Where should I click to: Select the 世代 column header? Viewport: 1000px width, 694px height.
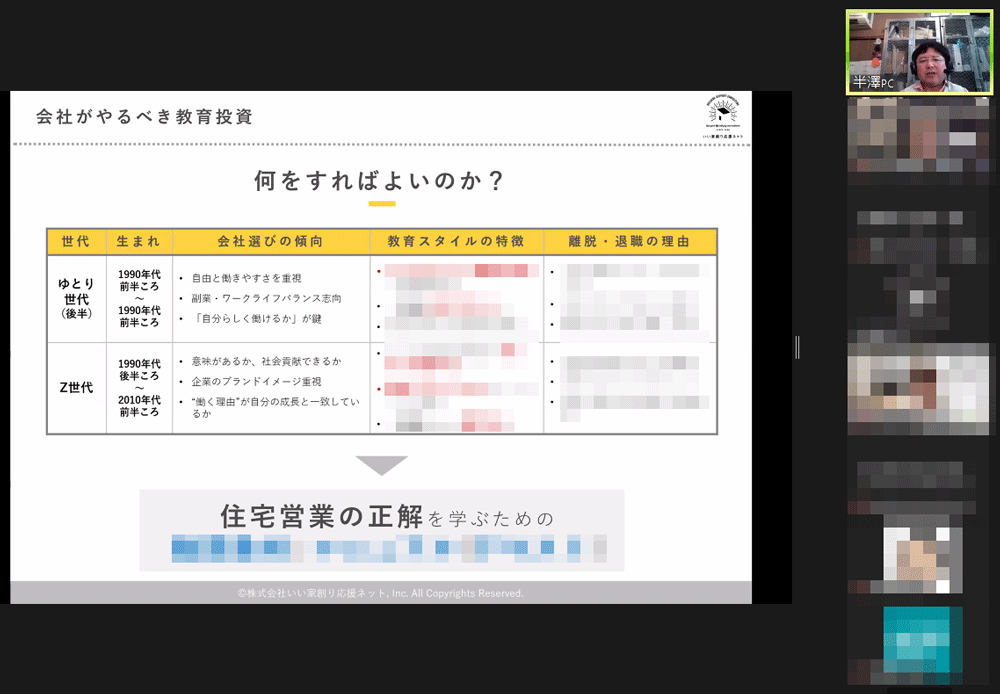(76, 242)
